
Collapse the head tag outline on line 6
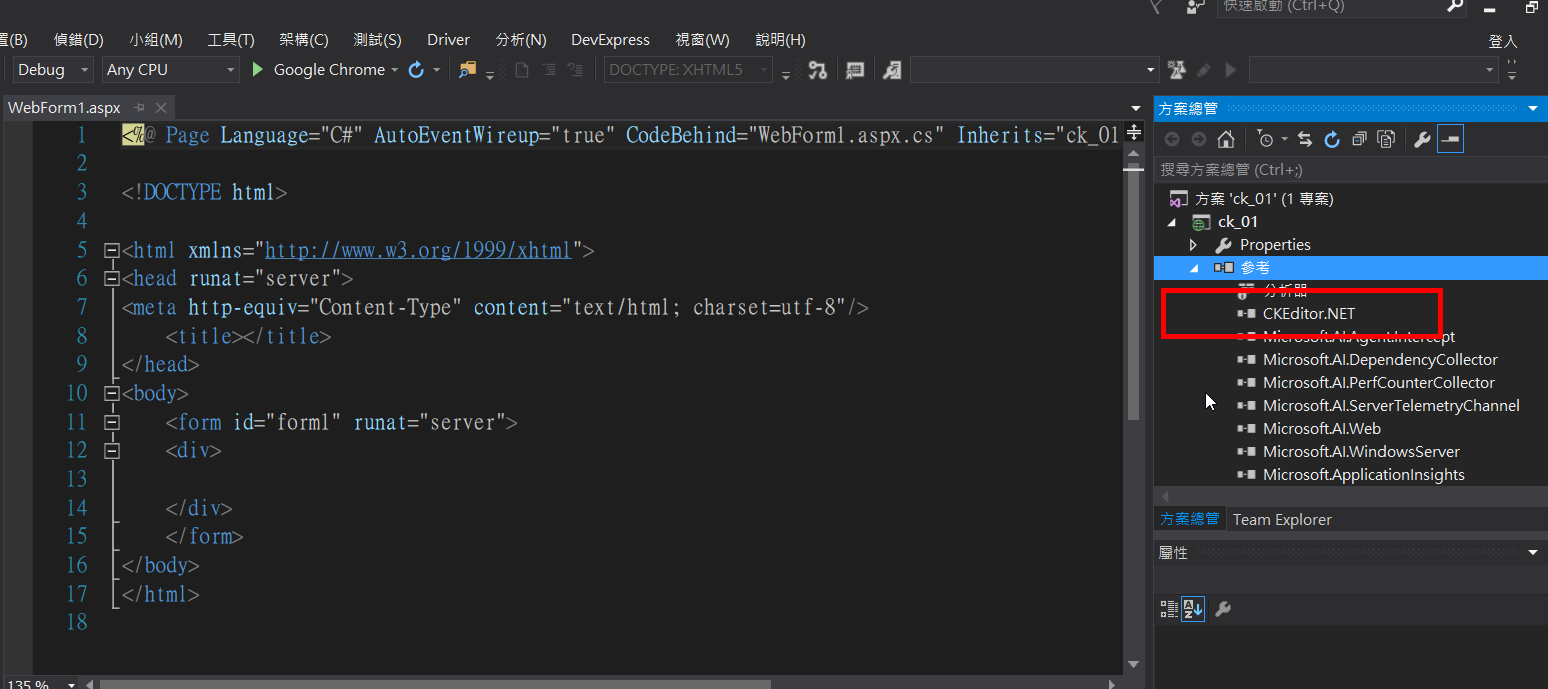(x=111, y=279)
